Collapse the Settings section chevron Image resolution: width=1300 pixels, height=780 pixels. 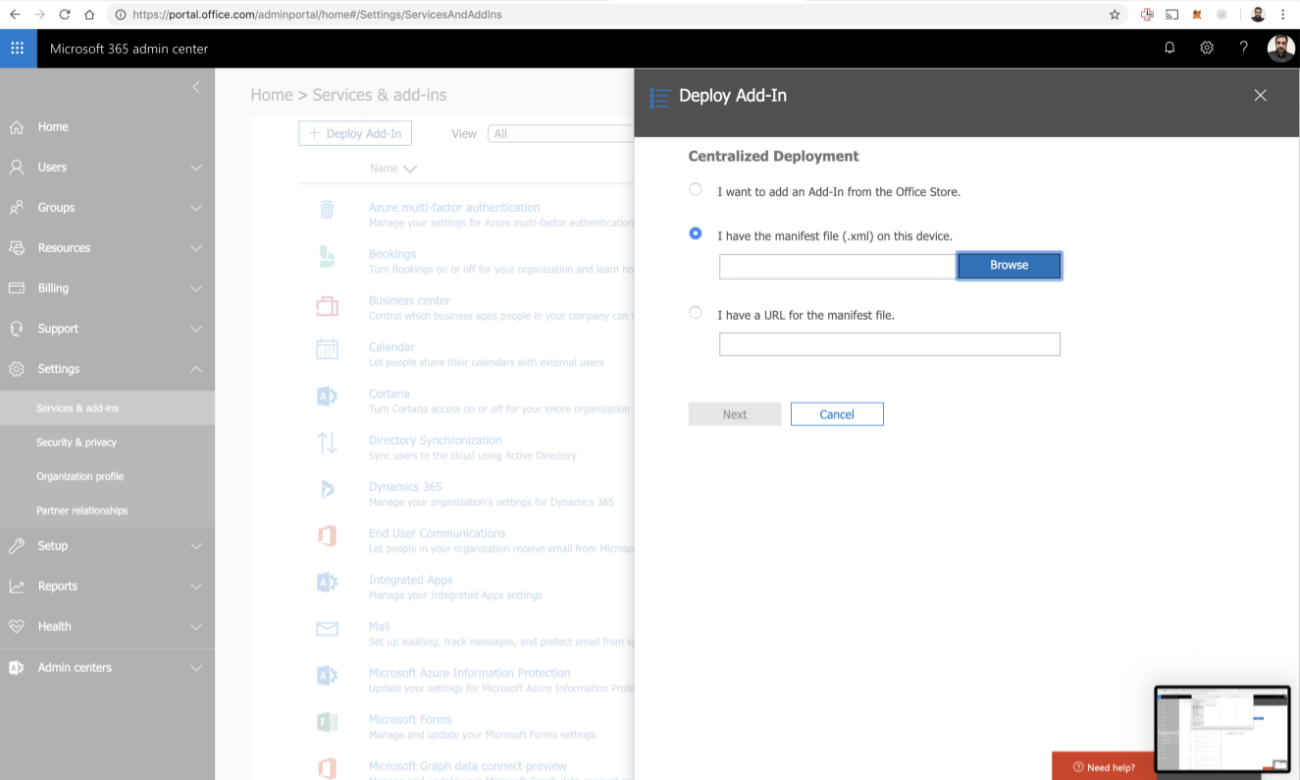196,369
